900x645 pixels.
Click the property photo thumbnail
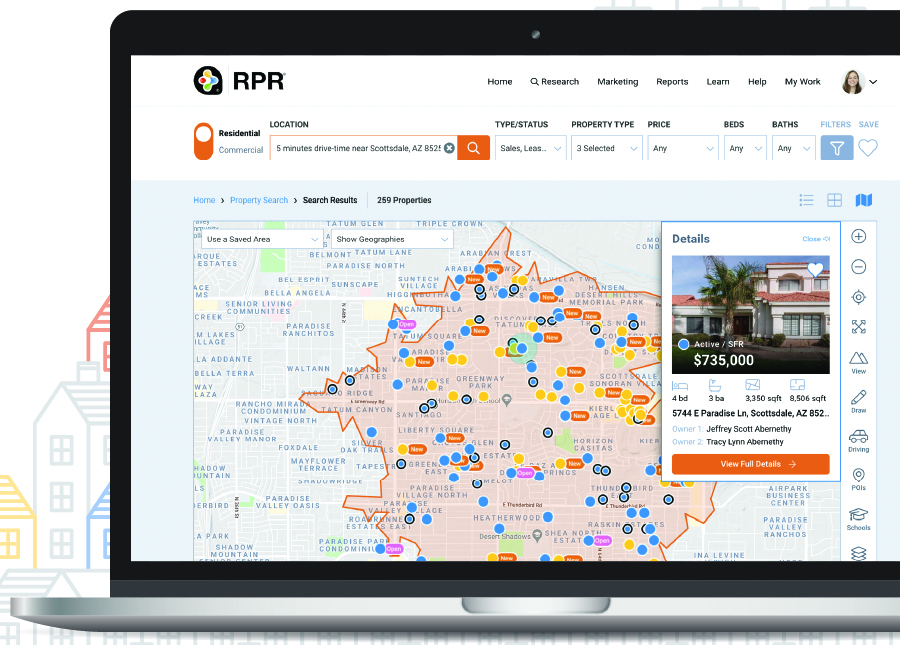coord(751,314)
